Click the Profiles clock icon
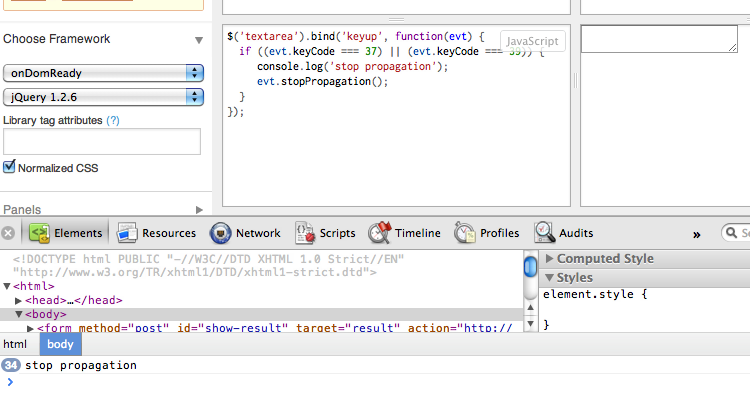This screenshot has height=410, width=750. click(464, 233)
